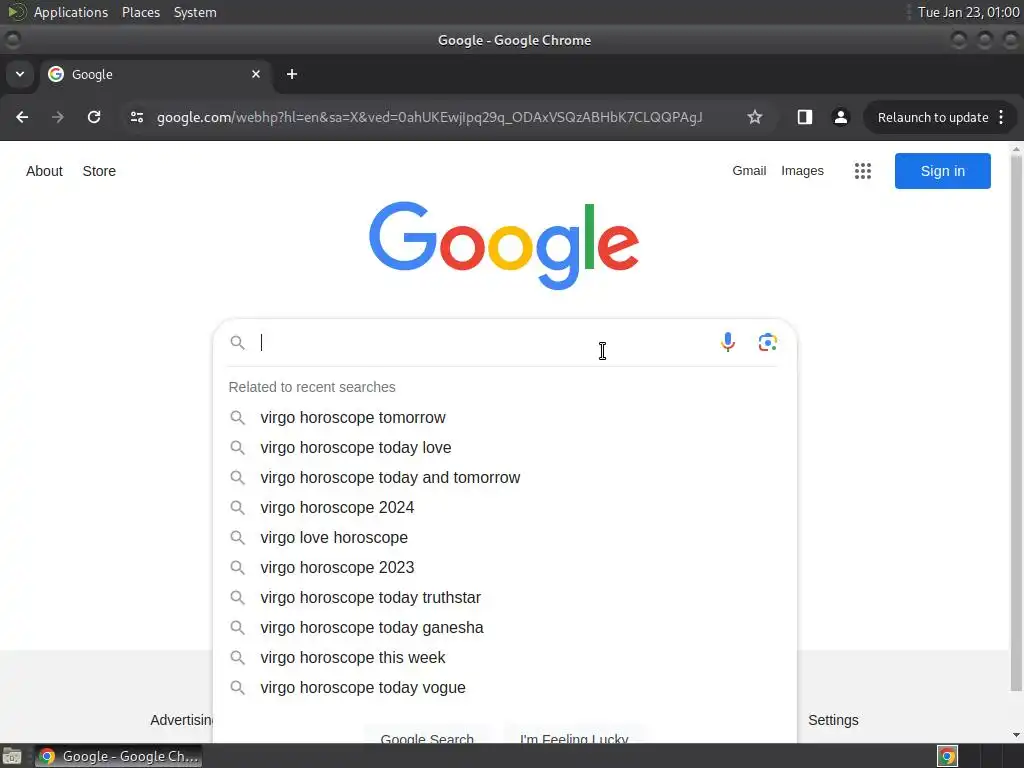Image resolution: width=1024 pixels, height=768 pixels.
Task: Open the Chrome profile icon
Action: pyautogui.click(x=840, y=117)
